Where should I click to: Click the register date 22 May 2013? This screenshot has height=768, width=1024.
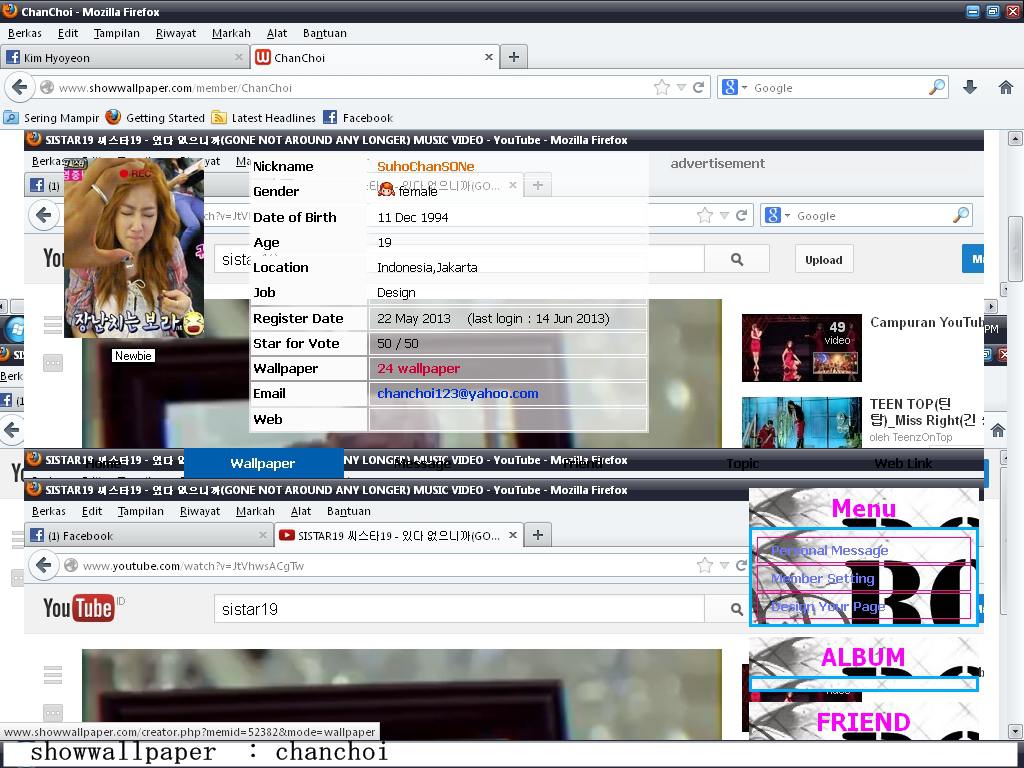click(414, 318)
